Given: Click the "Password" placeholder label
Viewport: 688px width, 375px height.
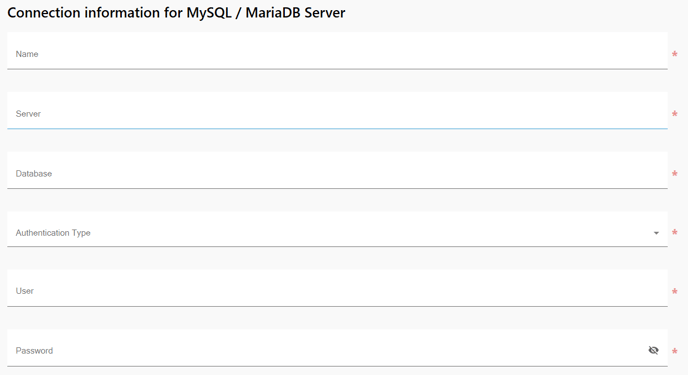Looking at the screenshot, I should click(34, 350).
